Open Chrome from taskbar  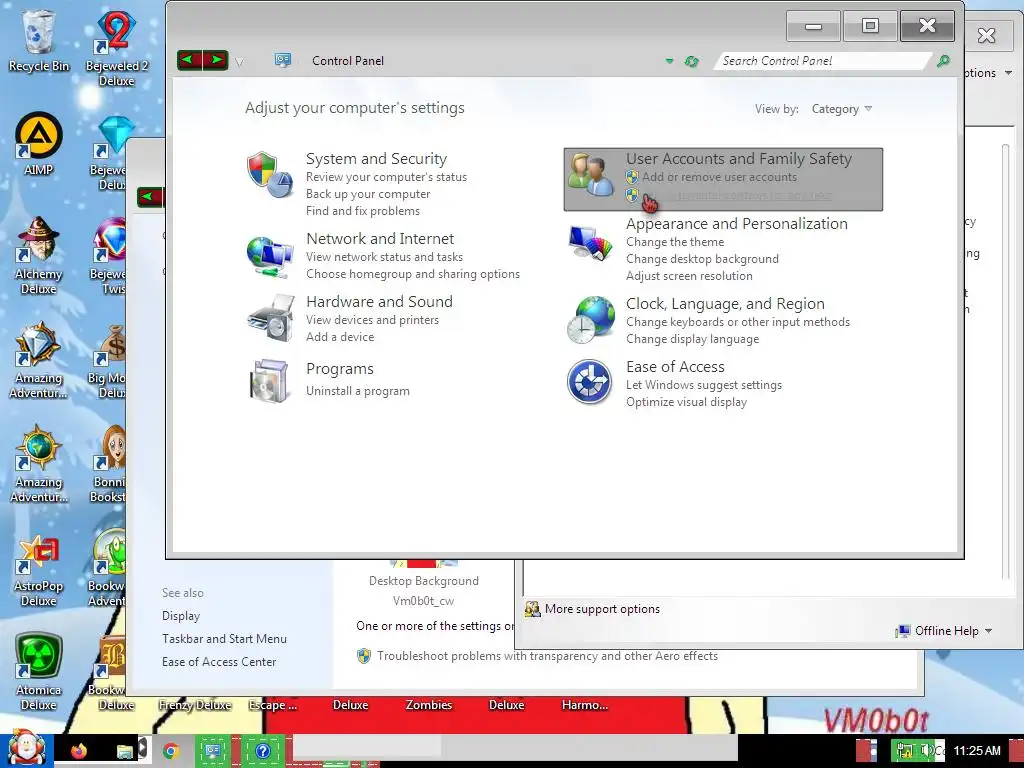(x=171, y=751)
